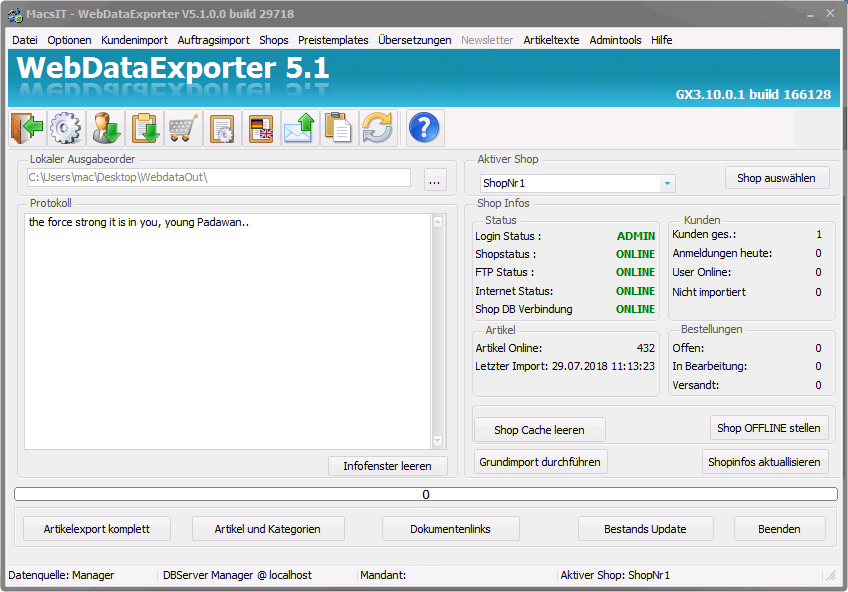Click the Protokoll scrollbar down arrow
The width and height of the screenshot is (848, 592).
(438, 441)
